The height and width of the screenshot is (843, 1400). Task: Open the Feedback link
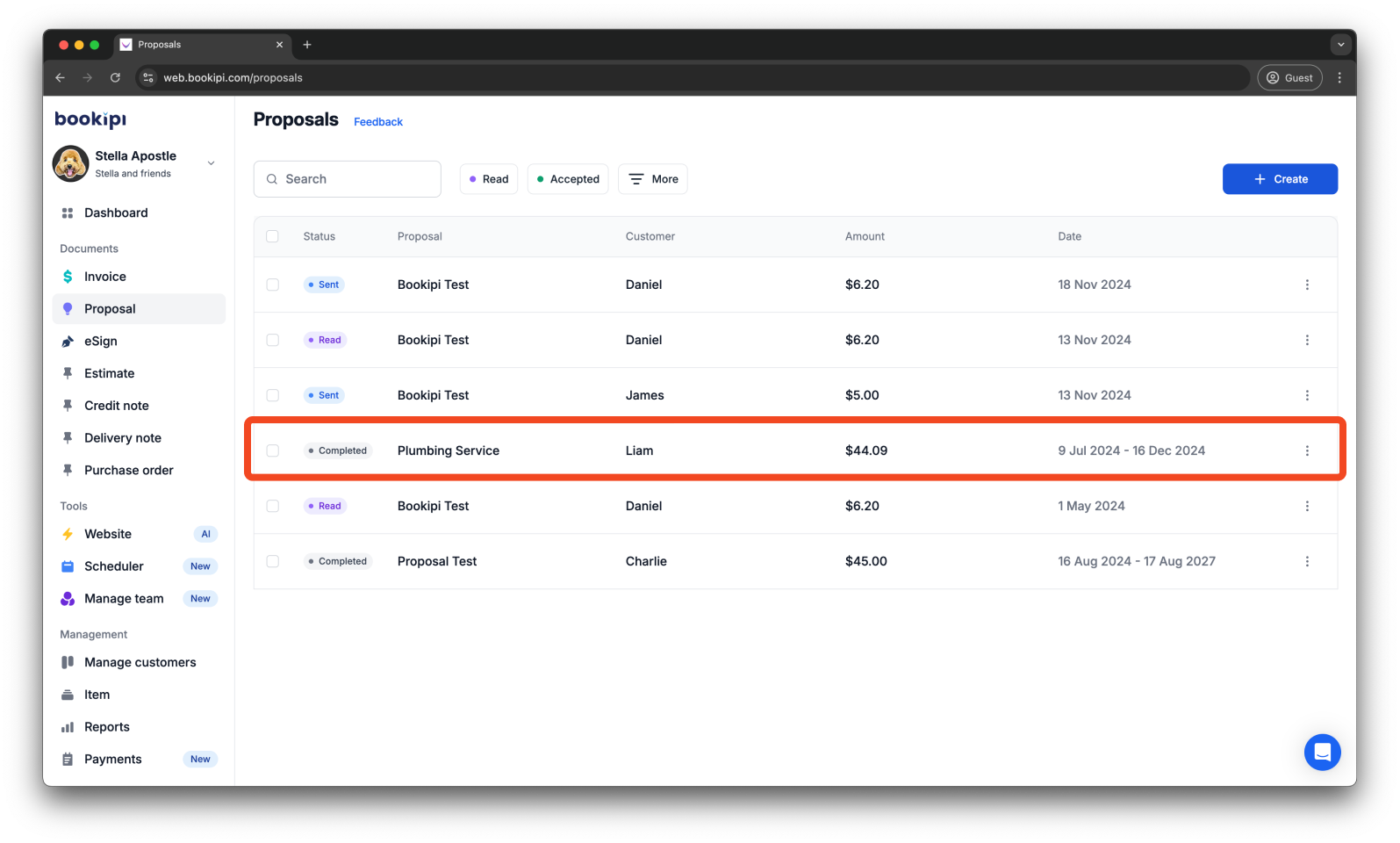coord(378,122)
